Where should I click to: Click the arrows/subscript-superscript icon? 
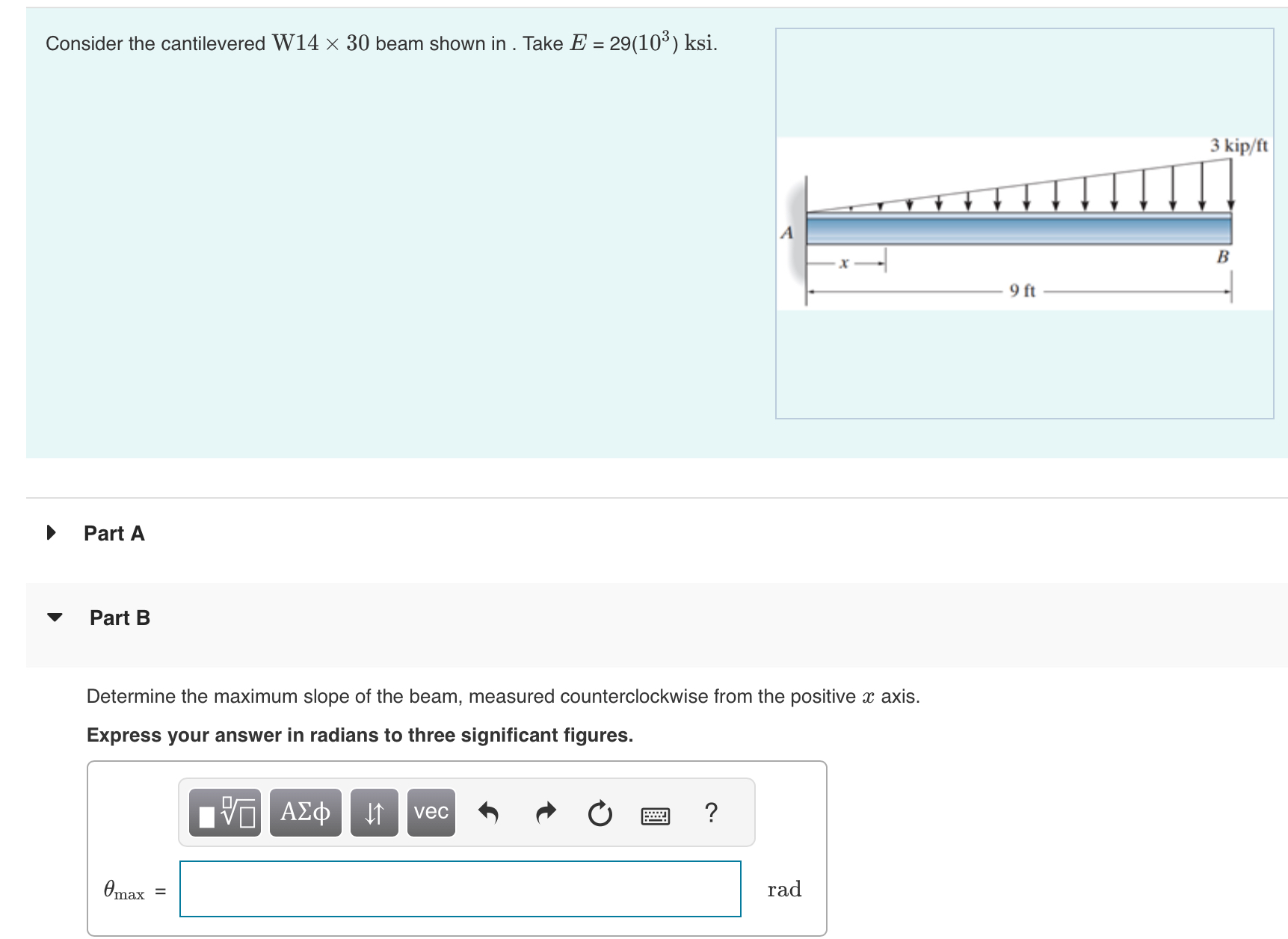(x=374, y=813)
